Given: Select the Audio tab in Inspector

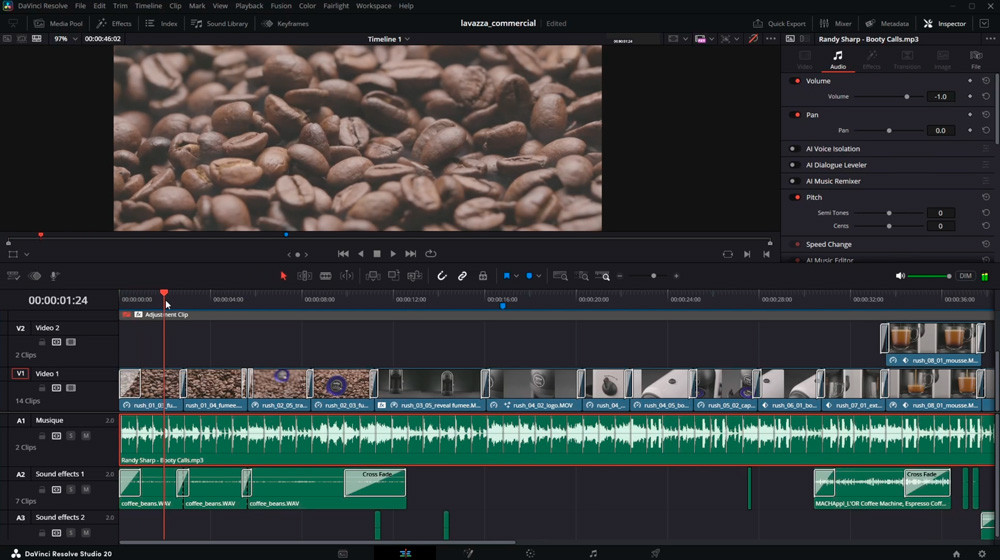Looking at the screenshot, I should point(838,60).
